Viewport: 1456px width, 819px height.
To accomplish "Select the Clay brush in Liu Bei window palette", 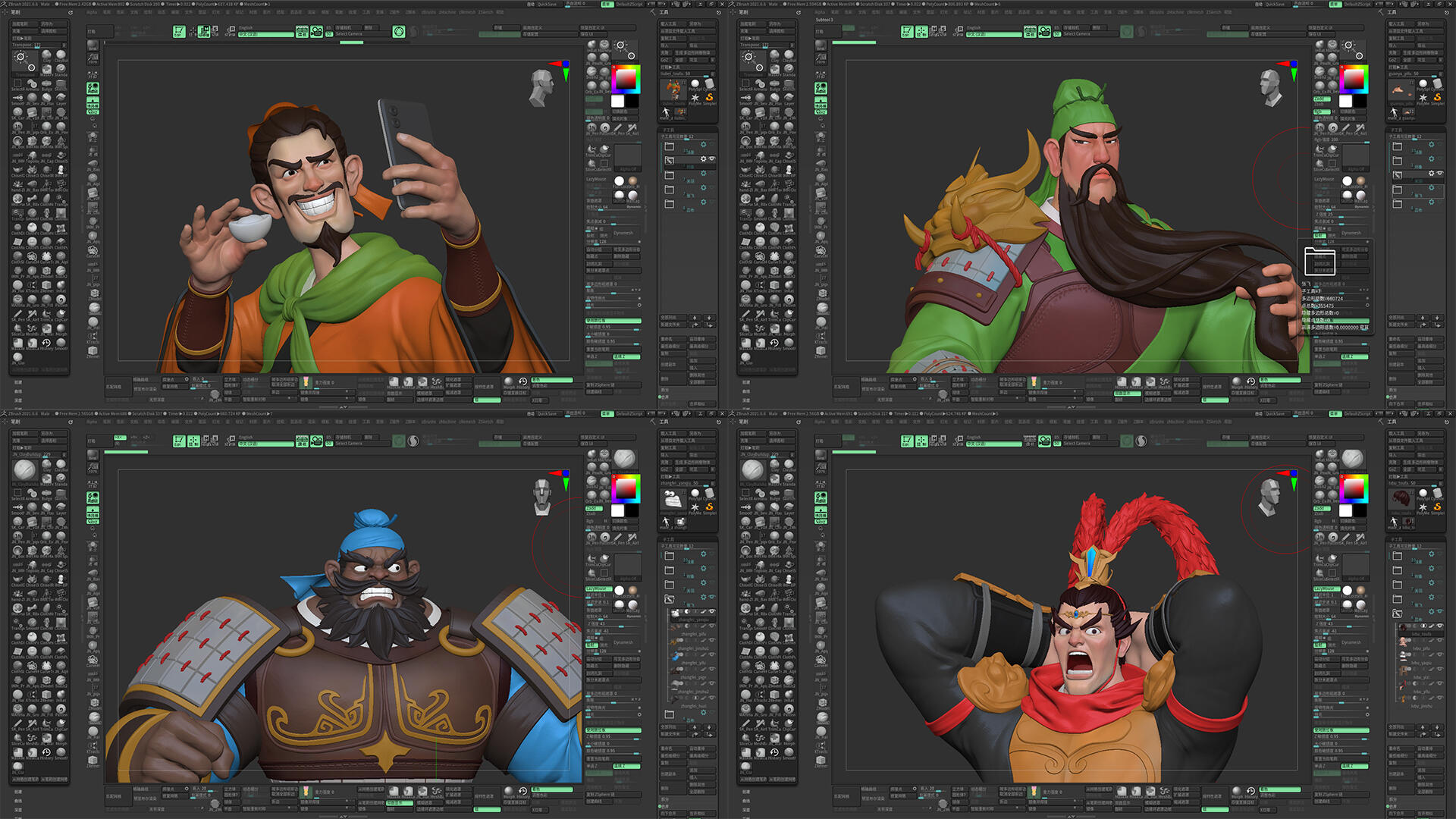I will (x=46, y=57).
